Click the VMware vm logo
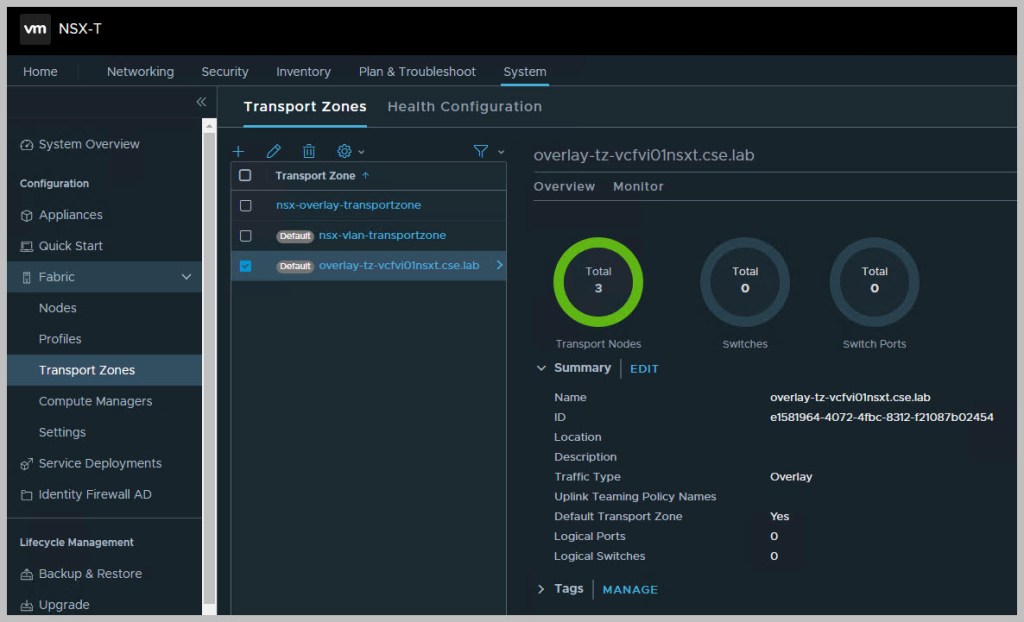The width and height of the screenshot is (1024, 622). tap(35, 29)
